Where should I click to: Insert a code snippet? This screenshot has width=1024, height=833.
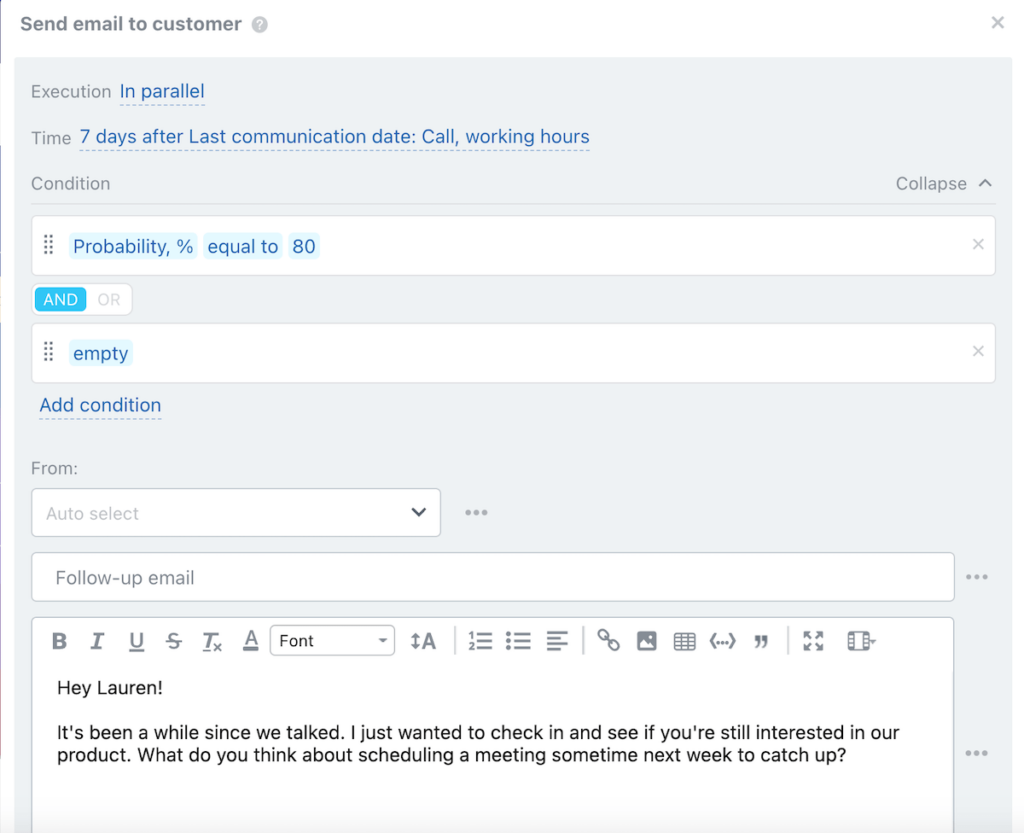(x=722, y=640)
